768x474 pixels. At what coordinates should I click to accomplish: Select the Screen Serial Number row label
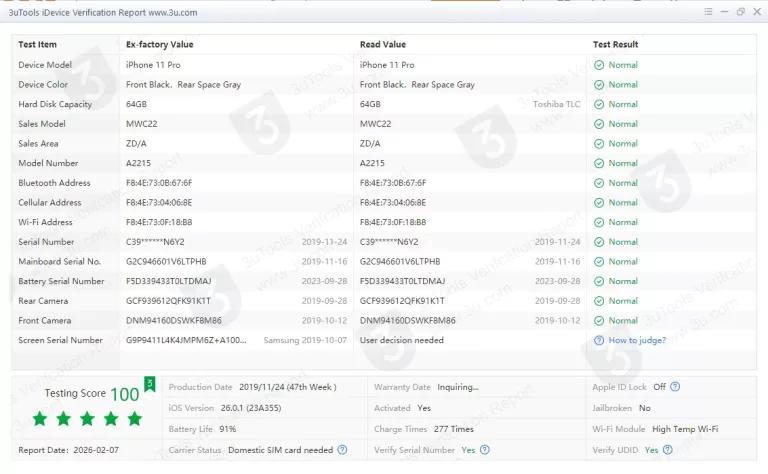60,340
